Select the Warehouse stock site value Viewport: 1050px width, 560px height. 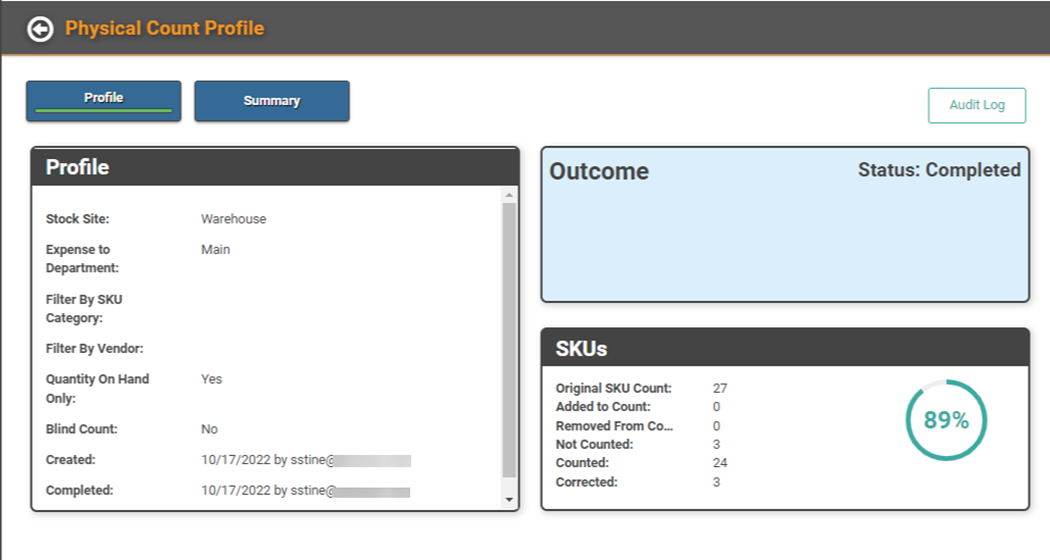point(233,219)
